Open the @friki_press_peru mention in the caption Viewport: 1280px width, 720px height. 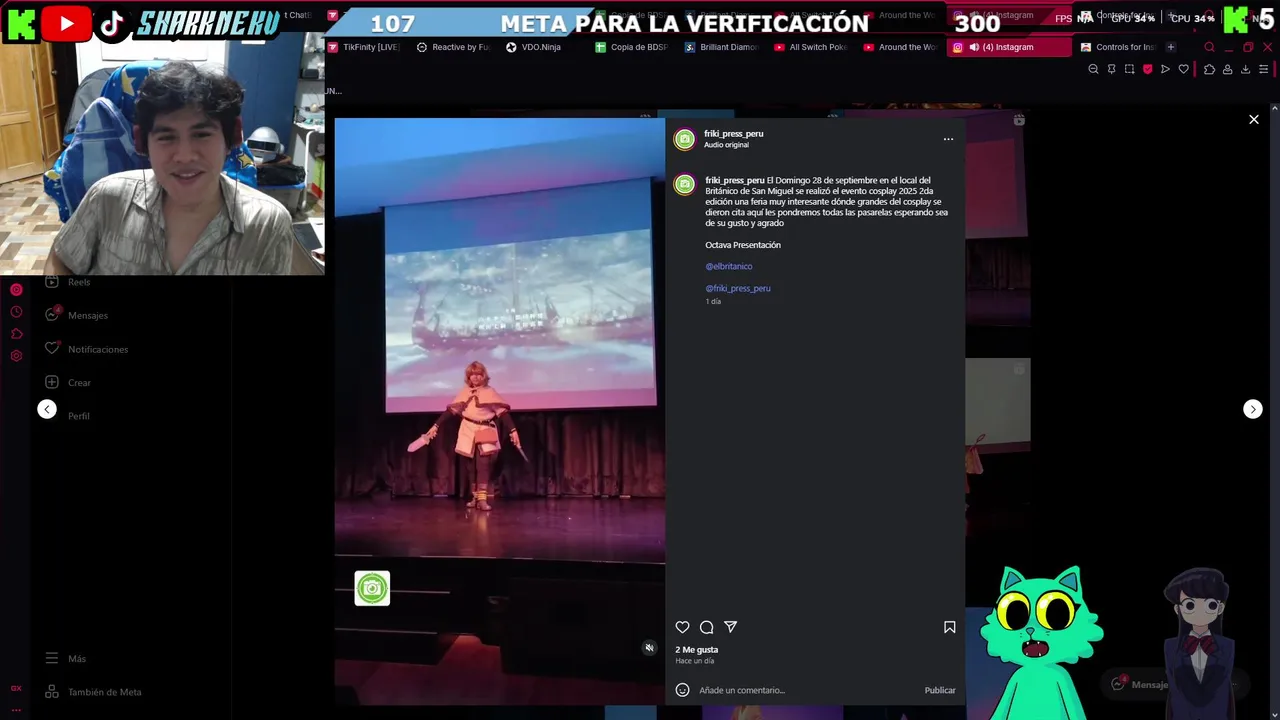[x=738, y=288]
